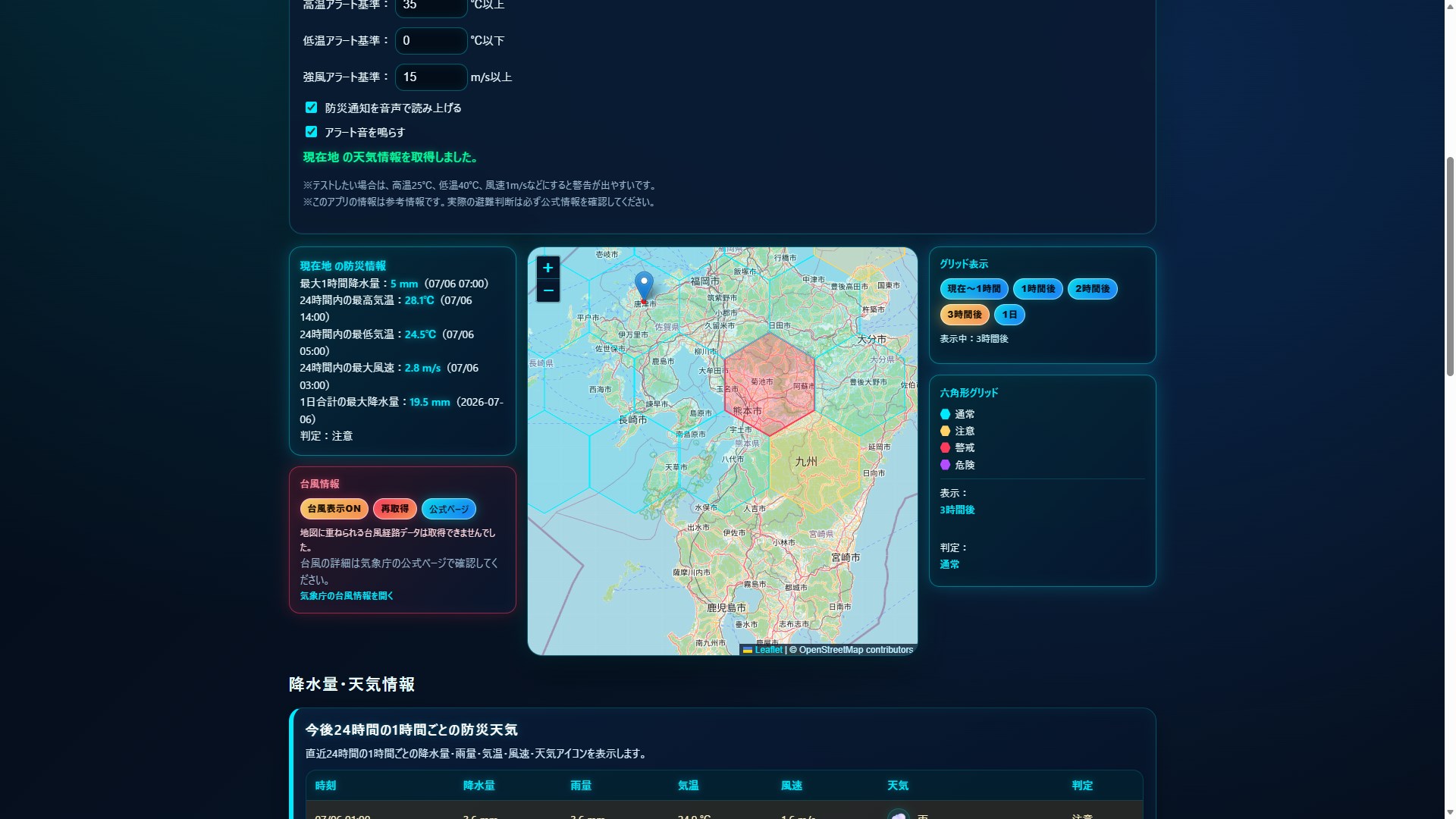Open OpenStreetMap contributors link

[855, 650]
